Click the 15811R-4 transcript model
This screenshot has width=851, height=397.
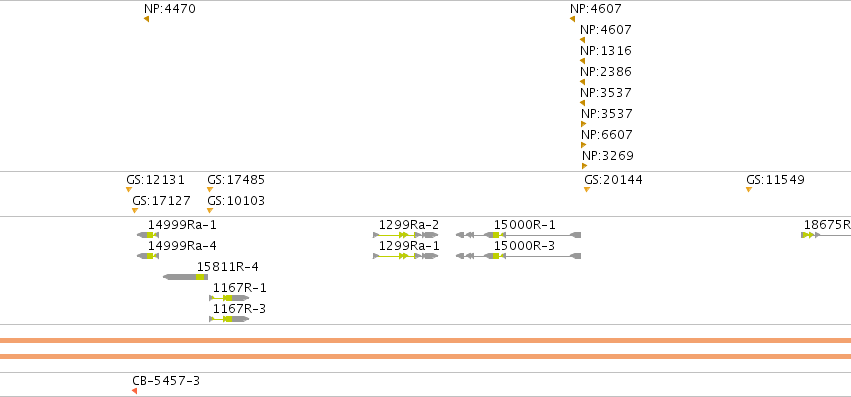tap(186, 277)
